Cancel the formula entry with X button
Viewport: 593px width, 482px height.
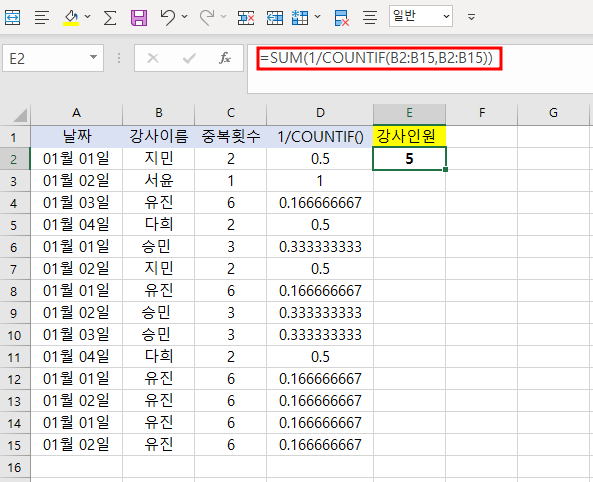(153, 58)
